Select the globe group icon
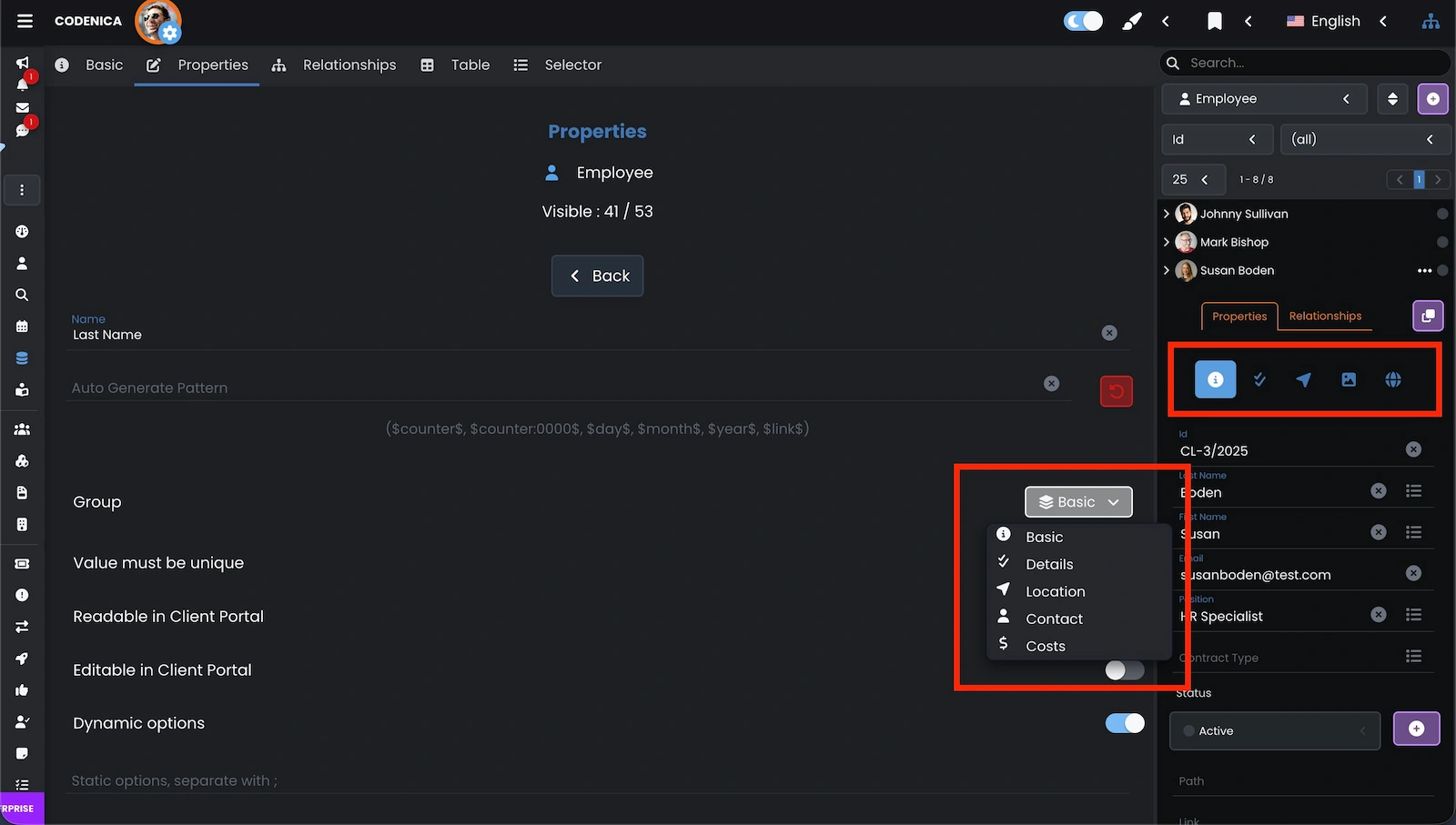The height and width of the screenshot is (825, 1456). coord(1392,380)
